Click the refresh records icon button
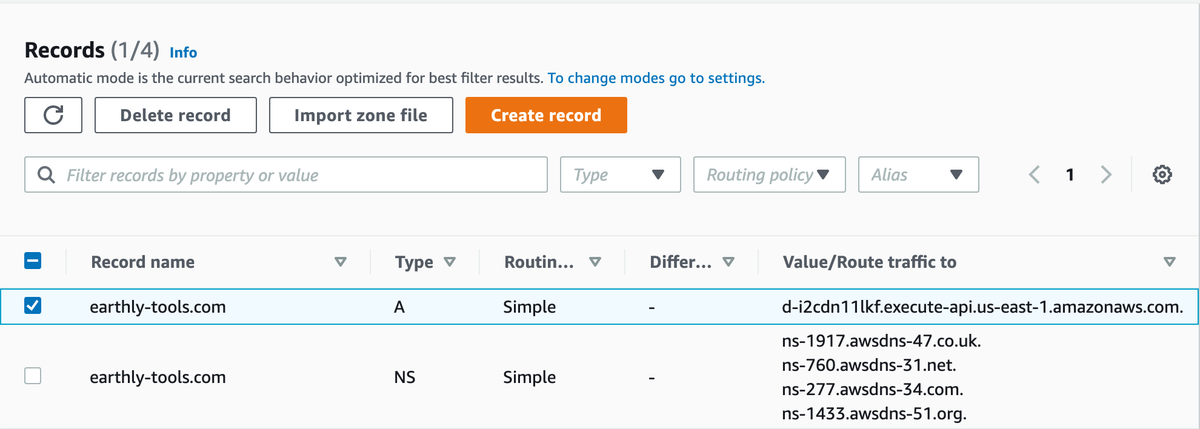1200x429 pixels. pyautogui.click(x=53, y=115)
